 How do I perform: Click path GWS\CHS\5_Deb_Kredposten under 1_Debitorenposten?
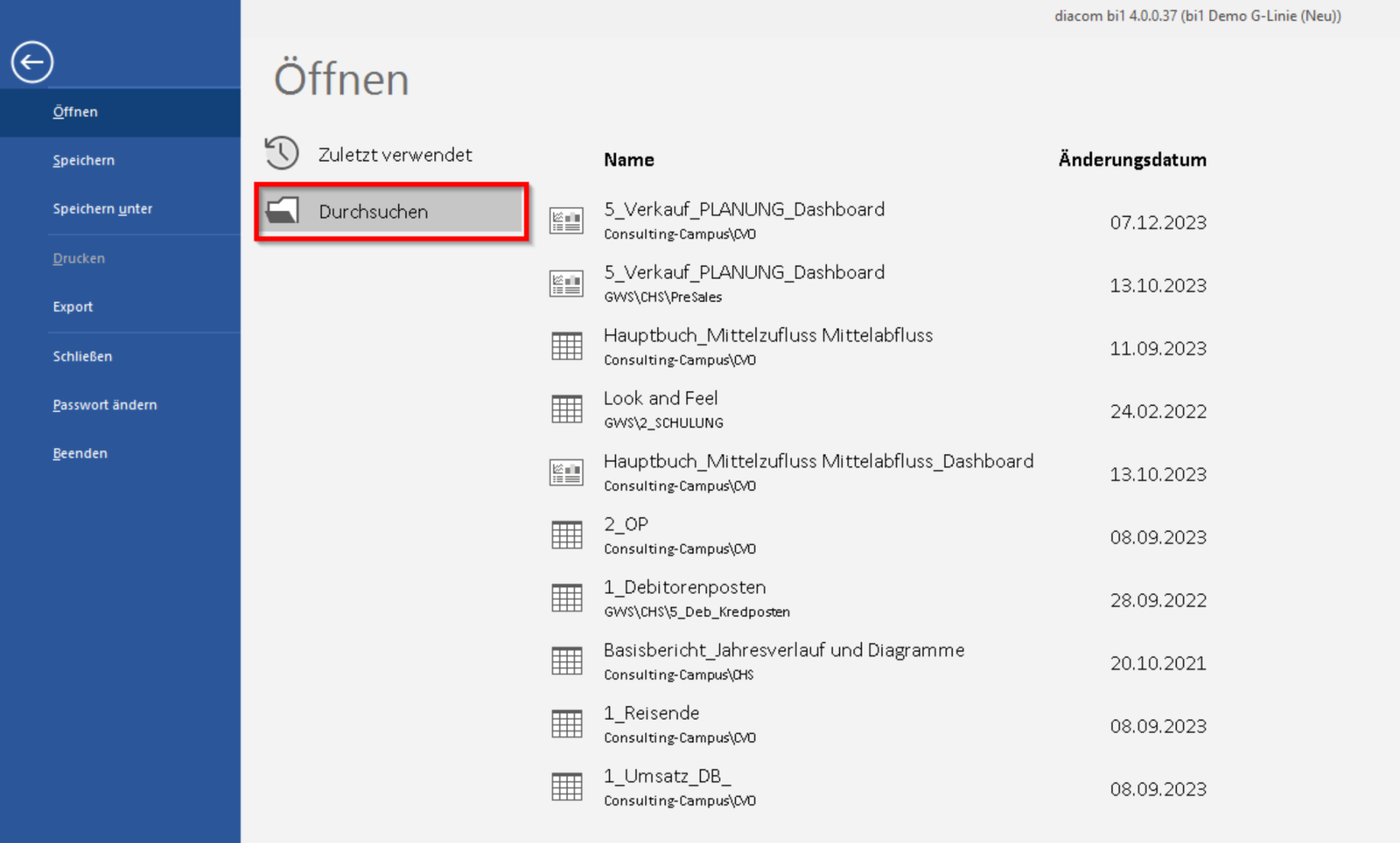pyautogui.click(x=697, y=611)
